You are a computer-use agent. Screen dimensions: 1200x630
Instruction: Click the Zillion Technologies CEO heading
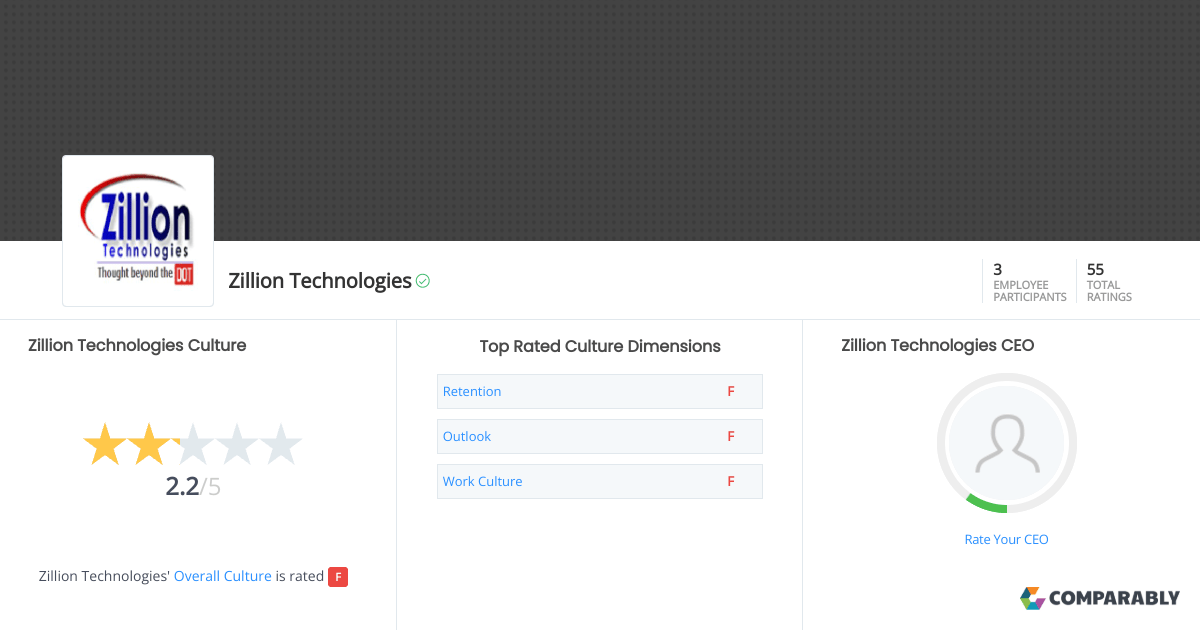pos(938,345)
